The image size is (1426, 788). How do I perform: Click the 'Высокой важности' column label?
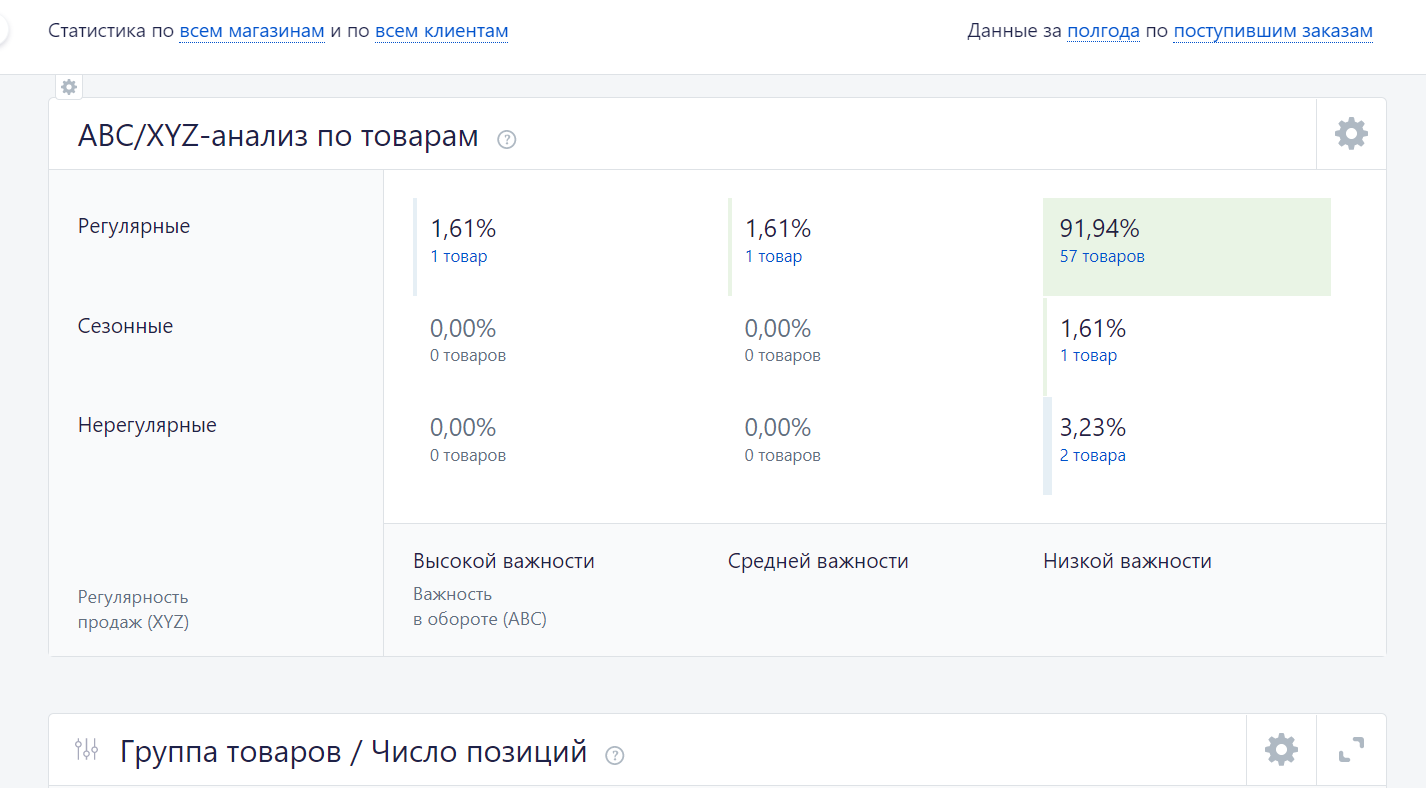(x=504, y=561)
